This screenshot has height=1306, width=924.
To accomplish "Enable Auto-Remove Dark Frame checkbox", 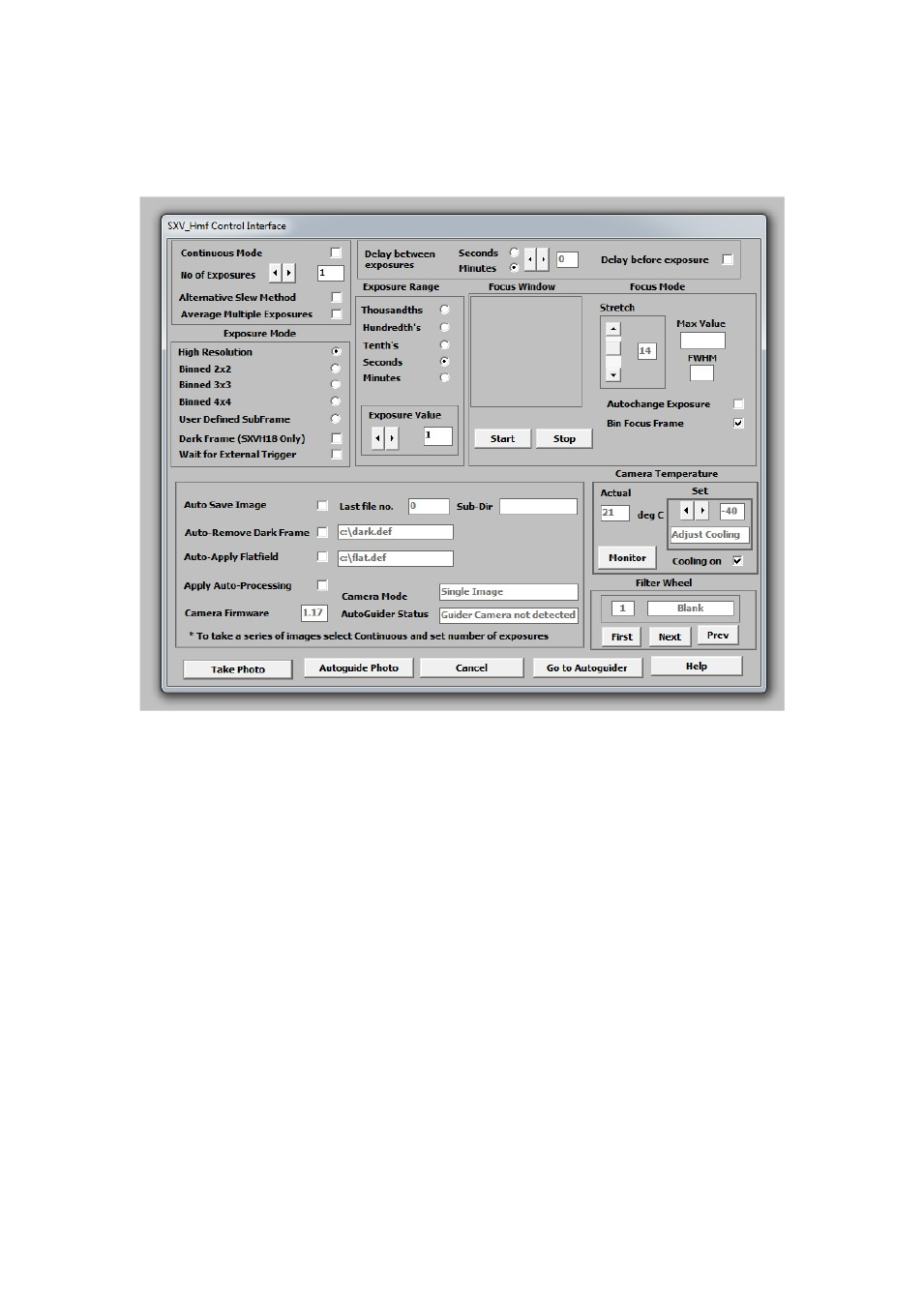I will click(322, 532).
